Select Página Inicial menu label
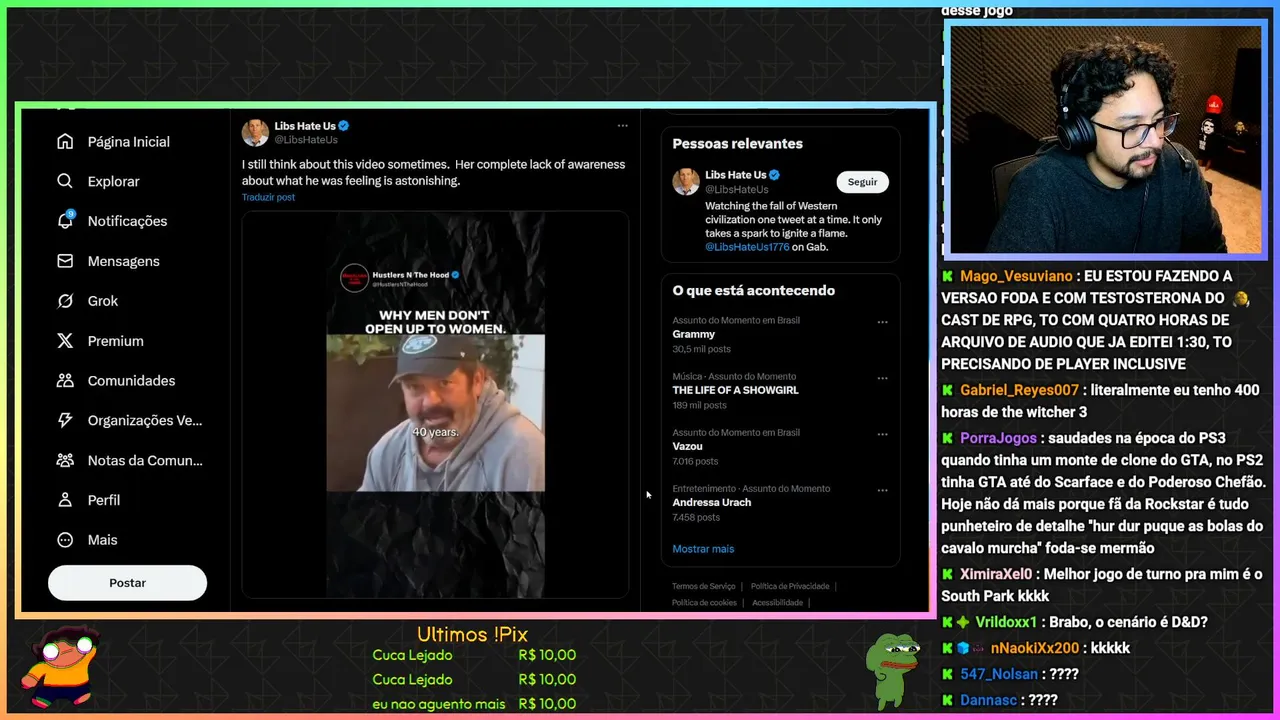 [x=129, y=142]
